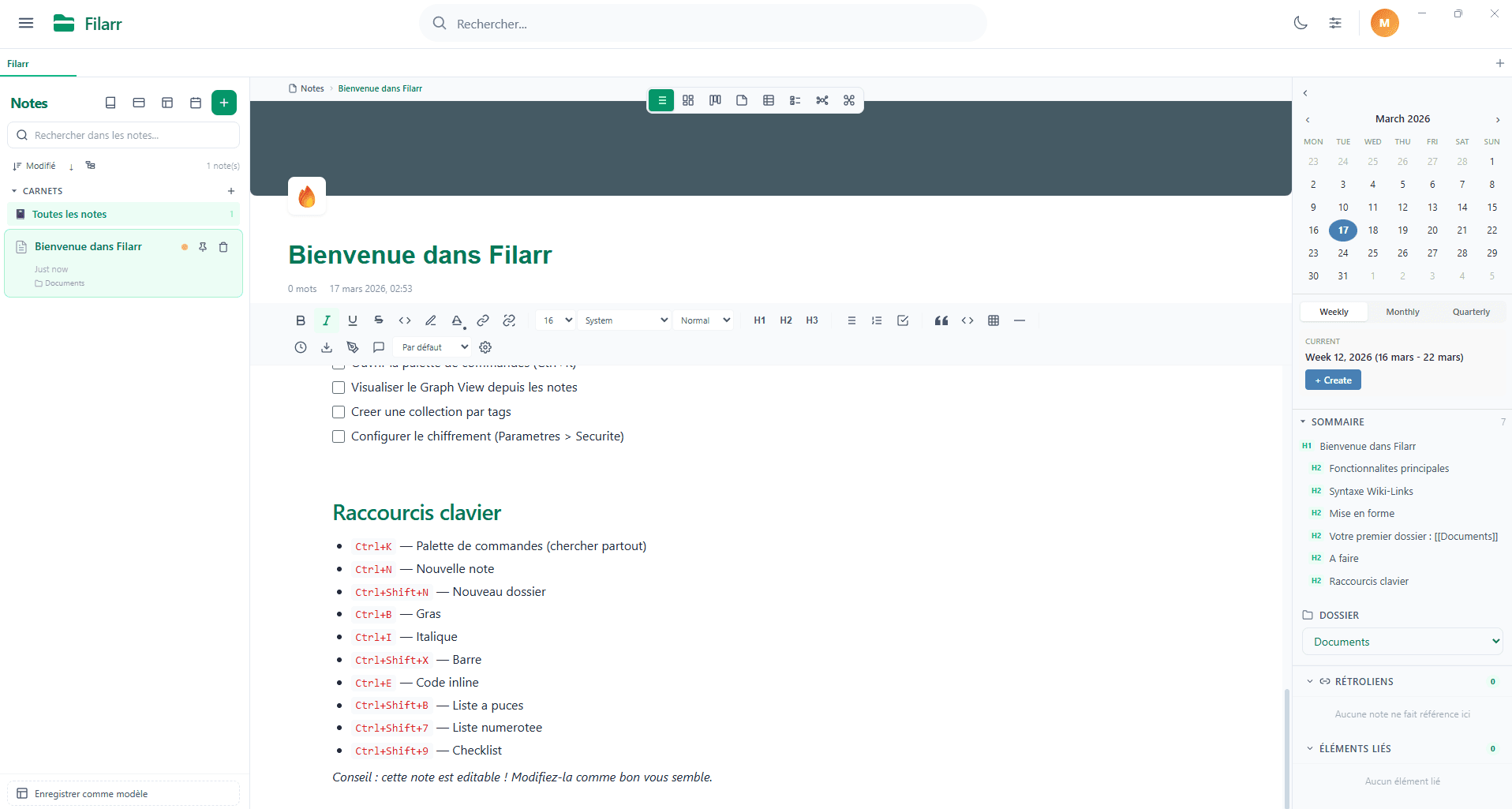
Task: Select the kanban board view icon
Action: (x=714, y=100)
